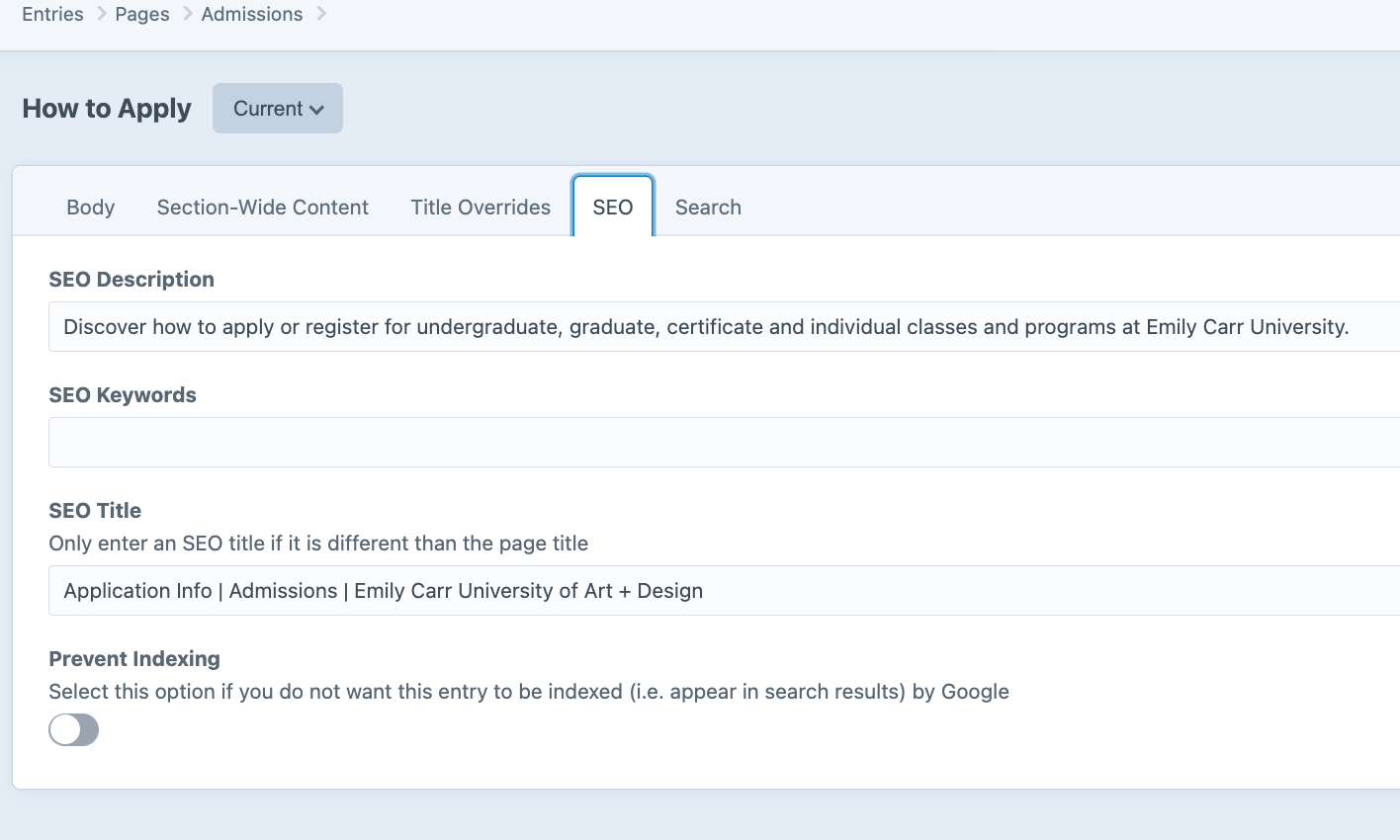Click the 'Select this option' instruction text
Viewport: 1400px width, 840px height.
point(529,692)
